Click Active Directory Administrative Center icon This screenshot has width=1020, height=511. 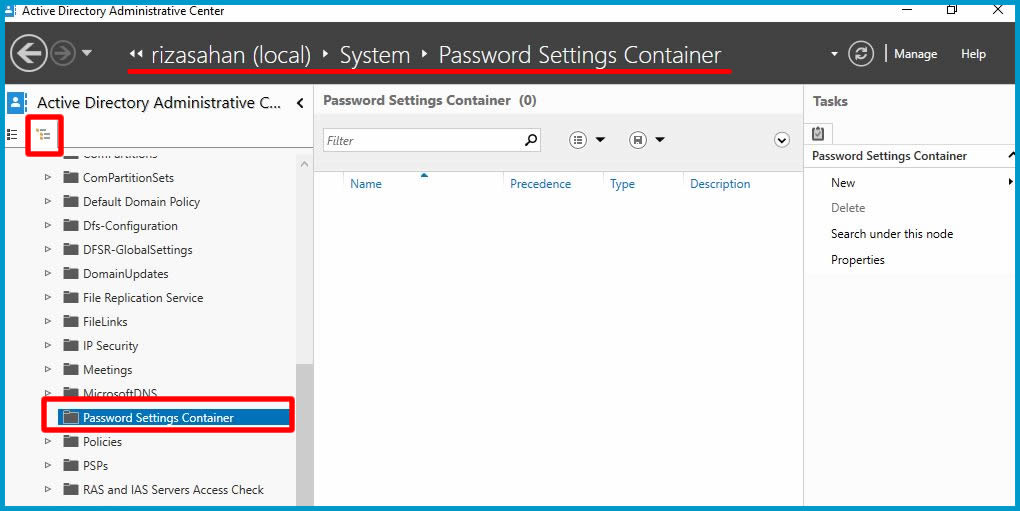[17, 103]
